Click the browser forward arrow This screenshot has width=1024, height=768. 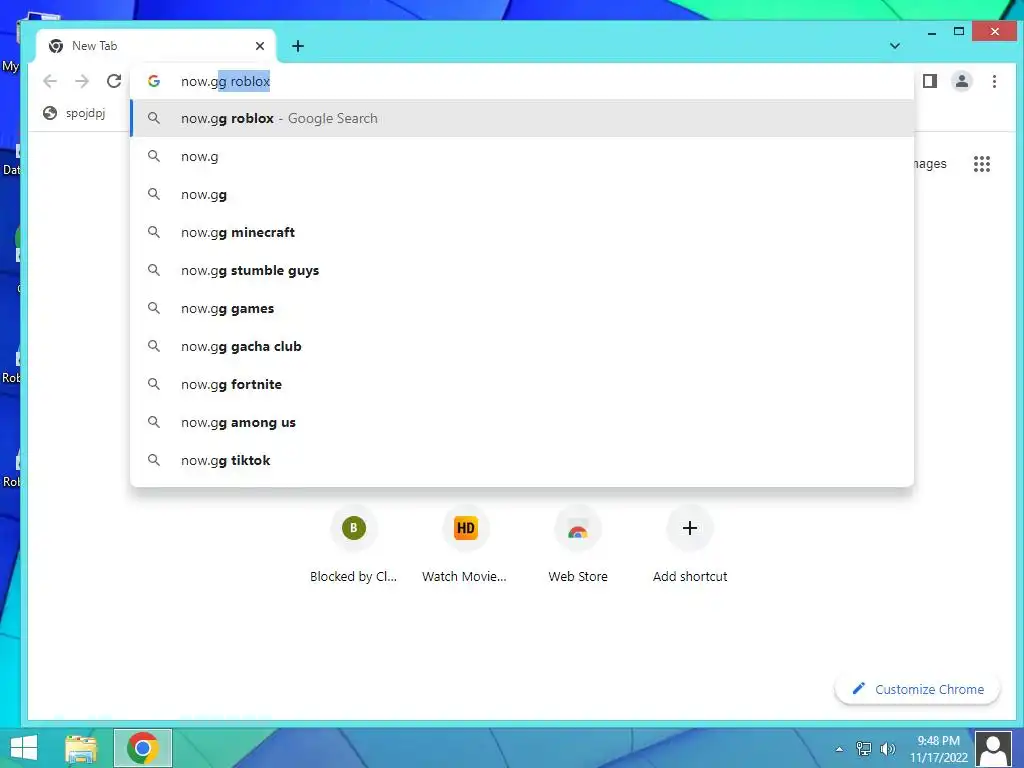[x=82, y=81]
